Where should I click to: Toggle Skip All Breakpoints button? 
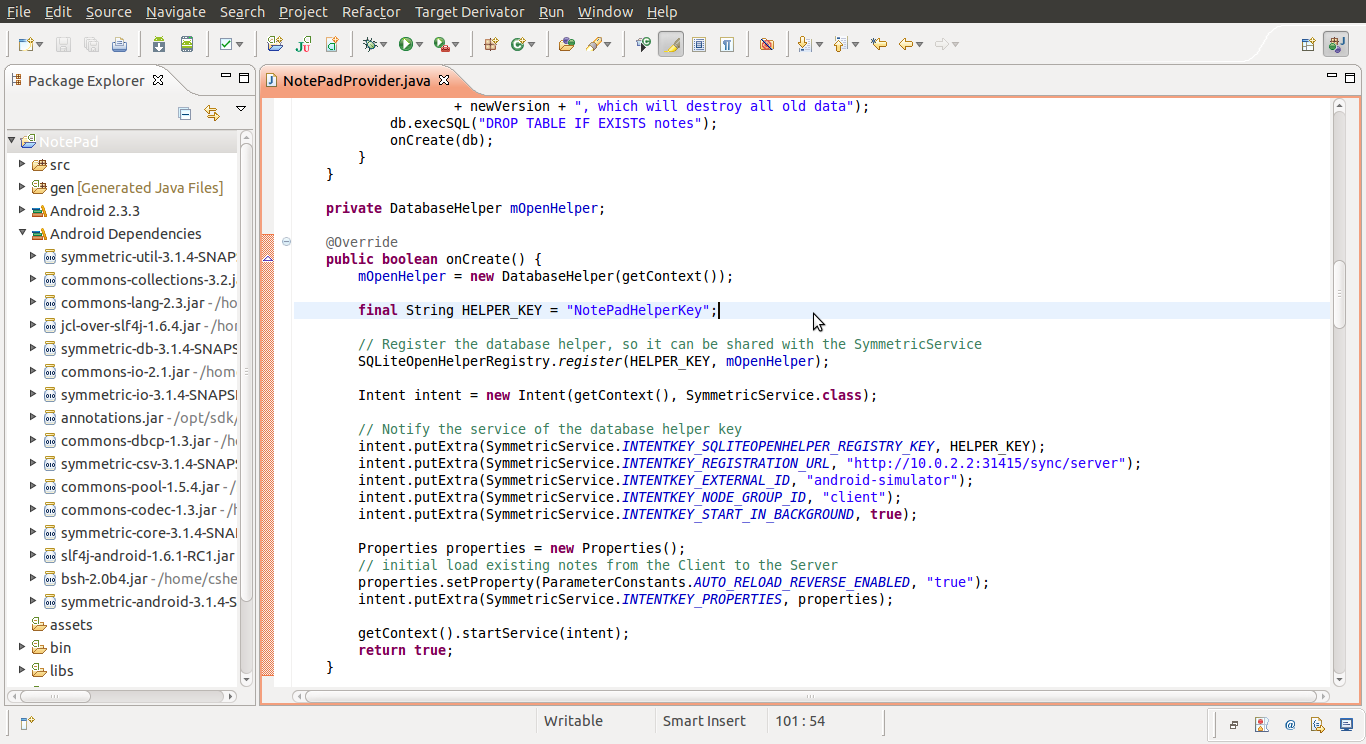pos(767,44)
